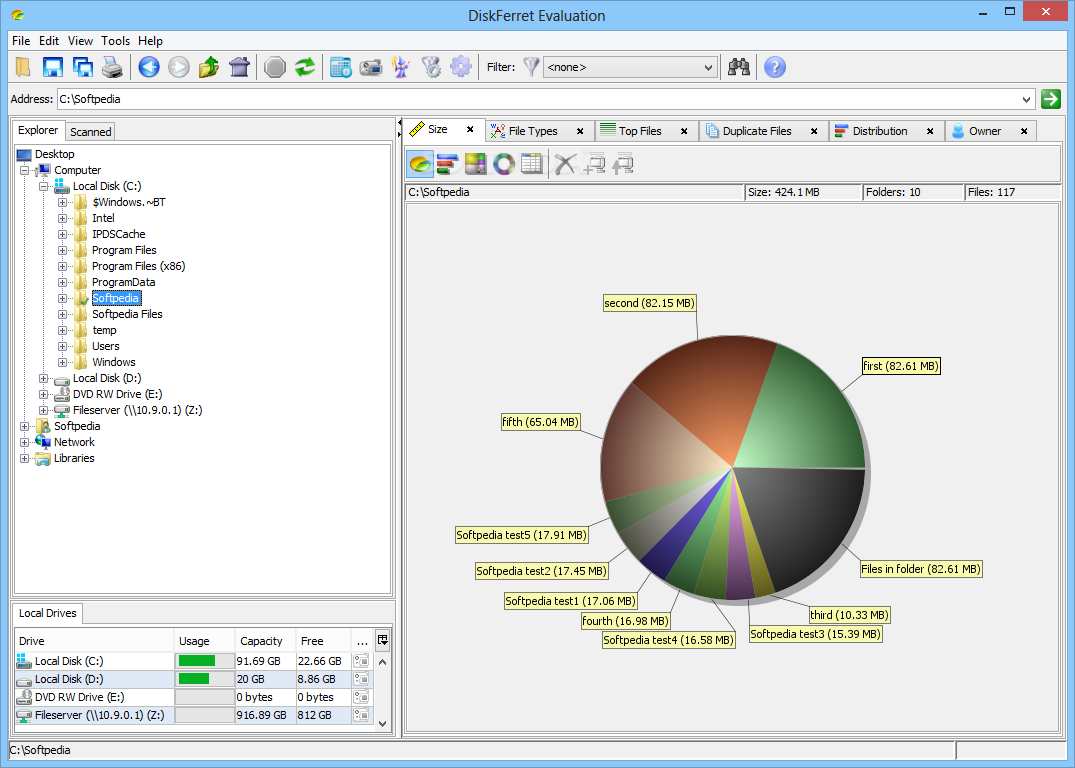Click the home icon in the toolbar
The image size is (1075, 768).
click(239, 67)
